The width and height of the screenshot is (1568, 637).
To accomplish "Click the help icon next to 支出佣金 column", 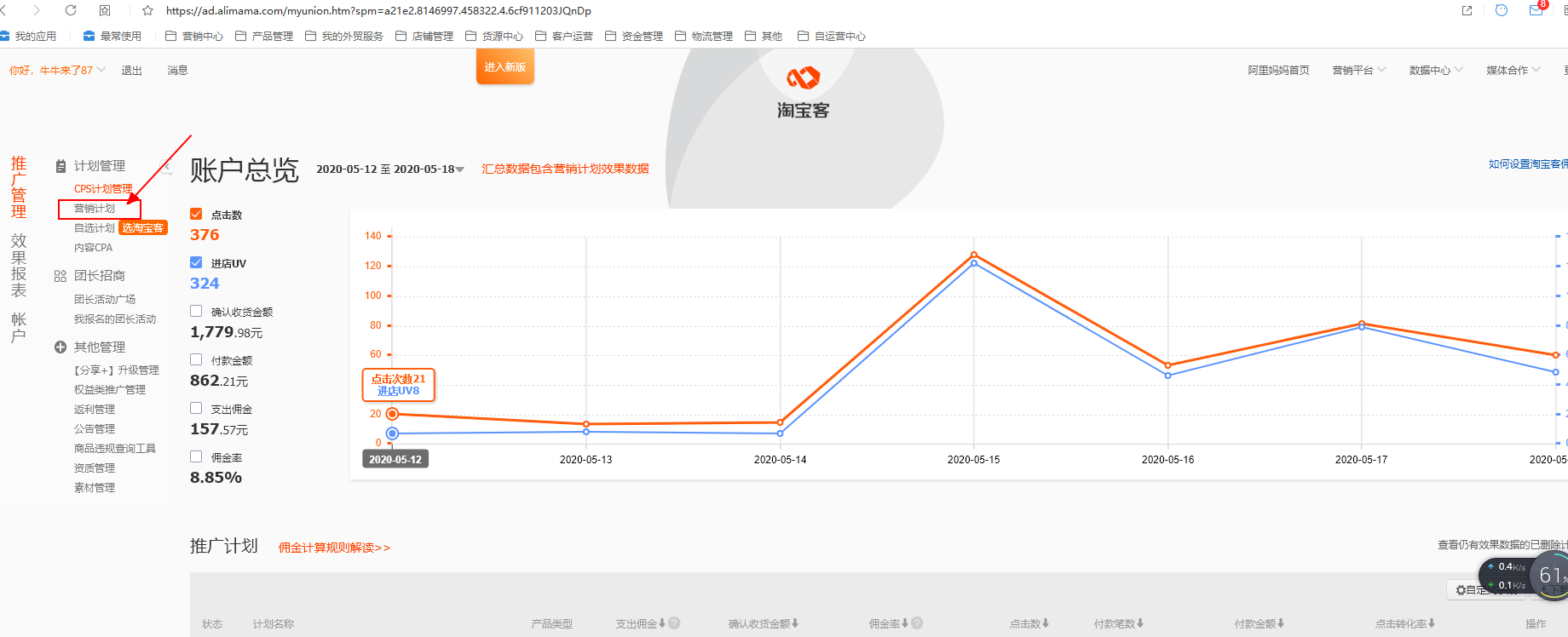I will pyautogui.click(x=674, y=623).
